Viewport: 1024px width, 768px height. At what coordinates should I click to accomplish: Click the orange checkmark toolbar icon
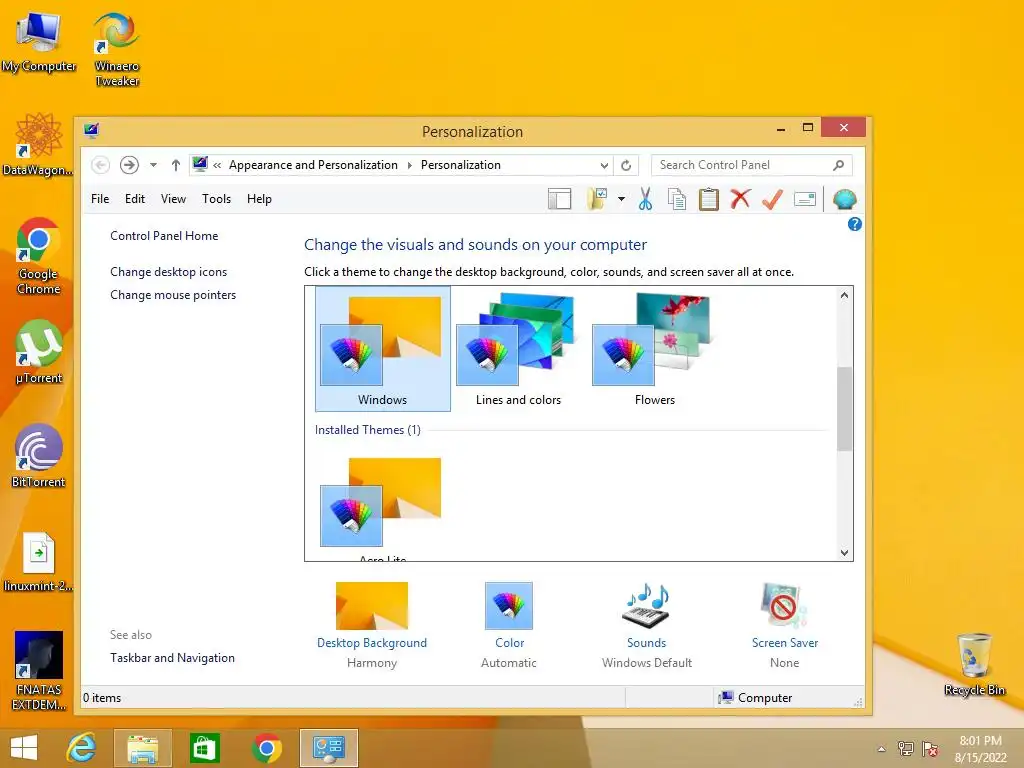pos(773,199)
